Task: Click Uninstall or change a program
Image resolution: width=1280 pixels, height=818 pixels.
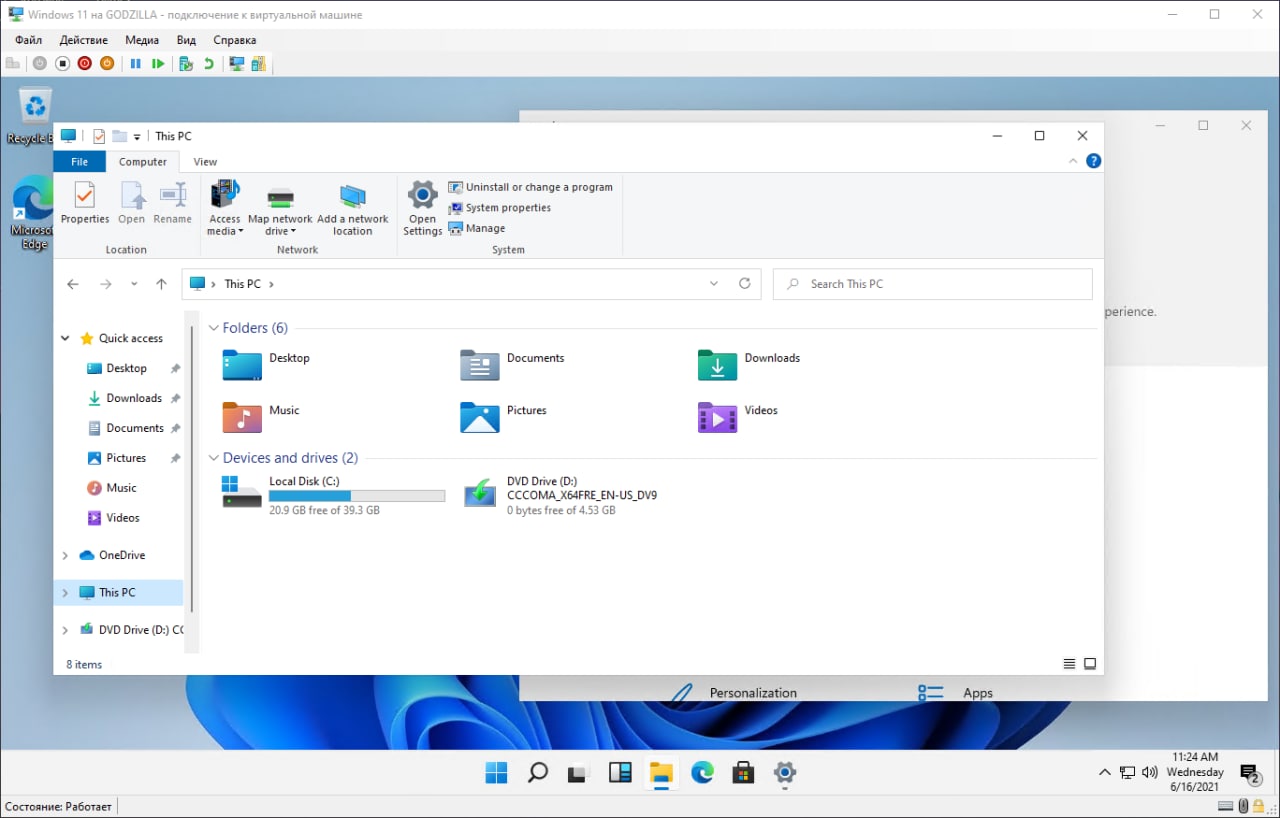Action: pos(530,187)
